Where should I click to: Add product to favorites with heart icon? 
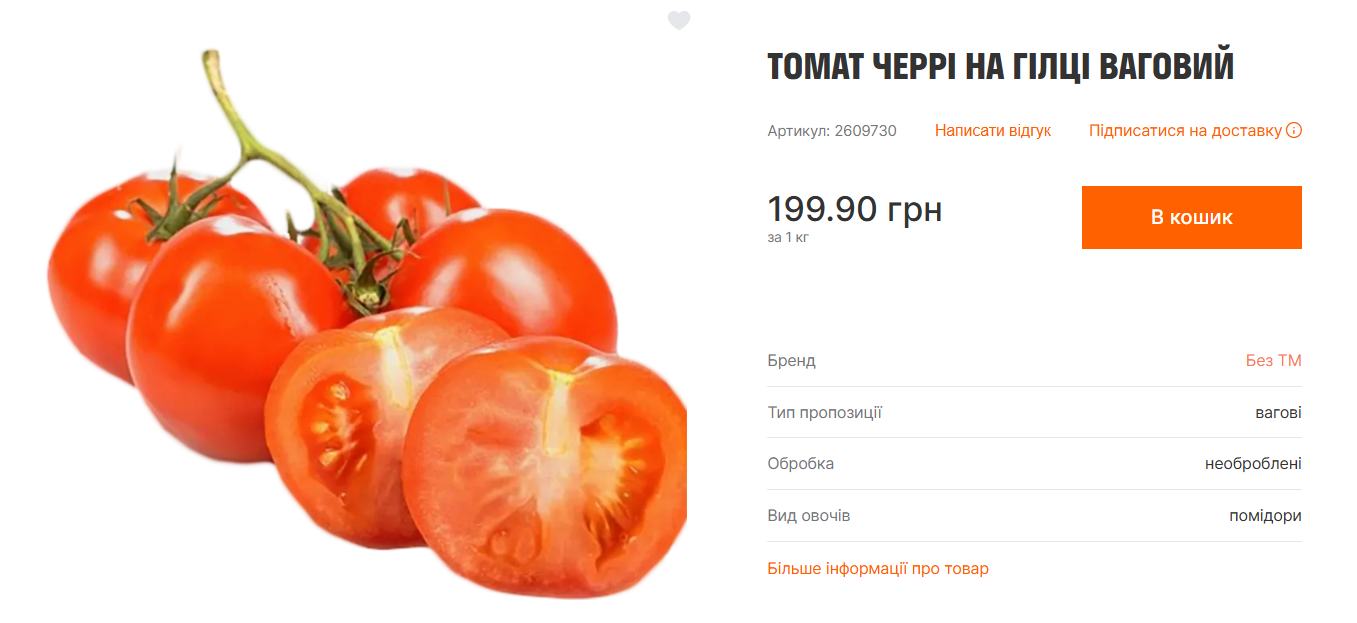pos(679,20)
